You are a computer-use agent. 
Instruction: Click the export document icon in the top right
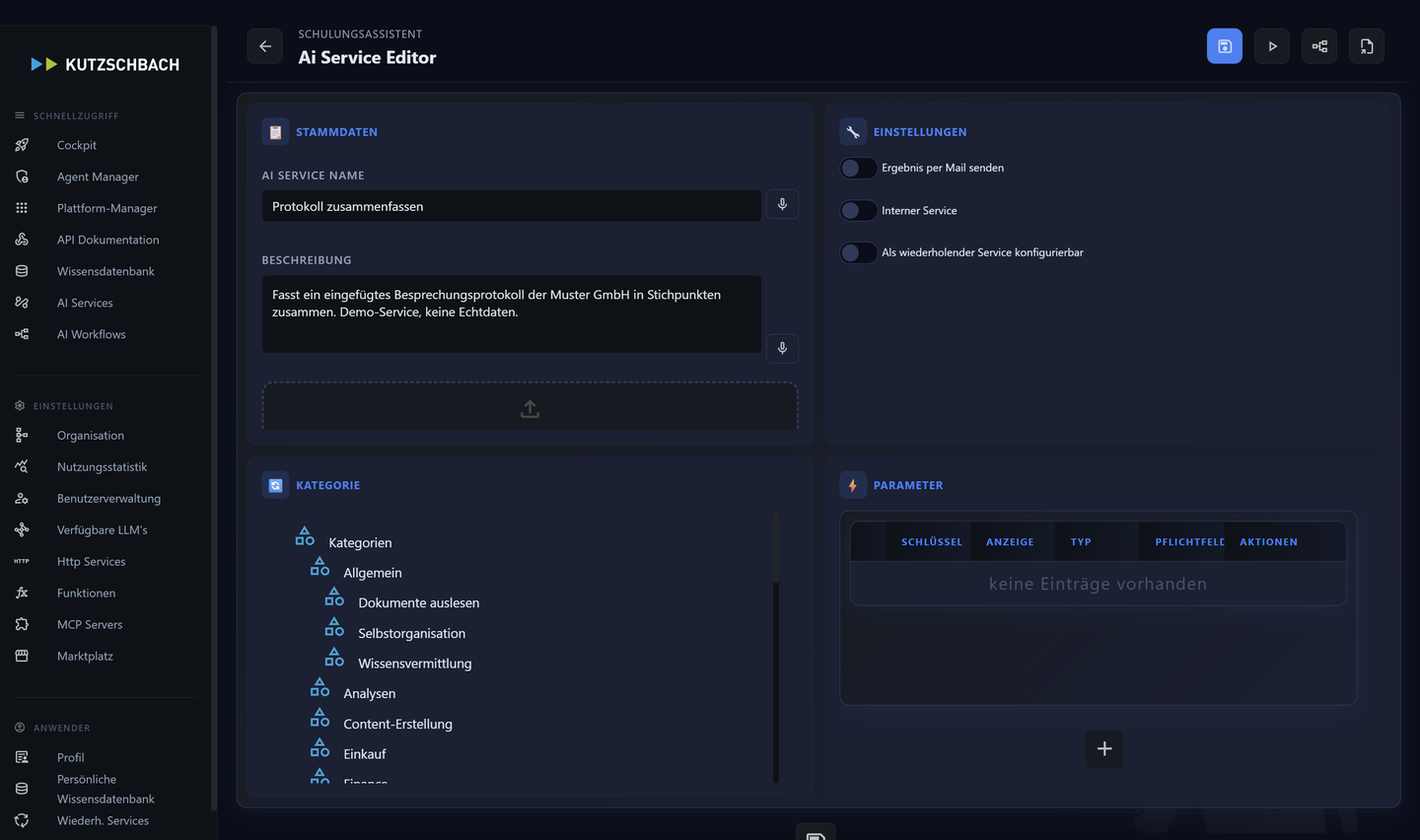1367,46
